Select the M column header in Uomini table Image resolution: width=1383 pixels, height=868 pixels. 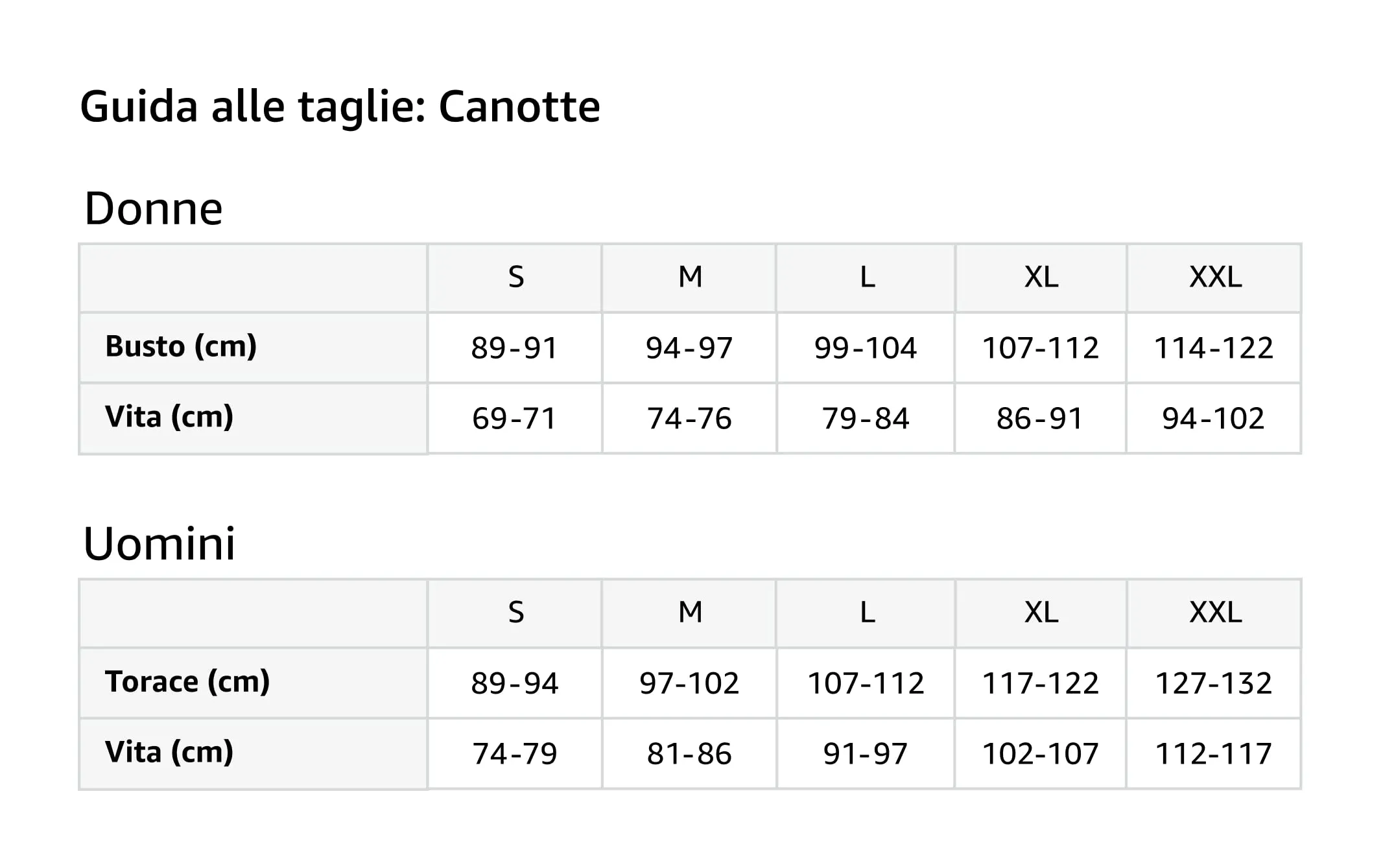690,613
